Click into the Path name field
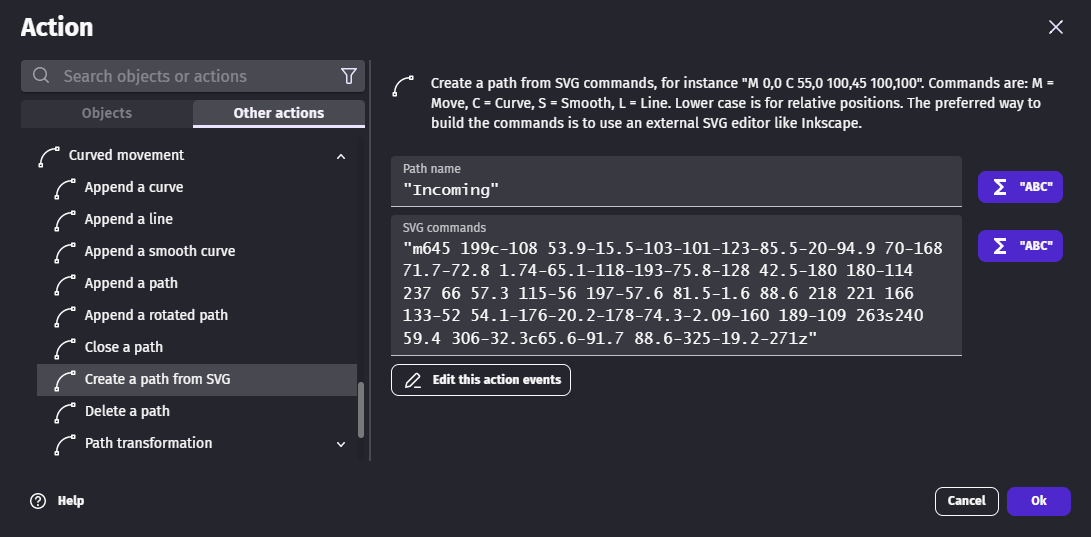 pyautogui.click(x=675, y=189)
